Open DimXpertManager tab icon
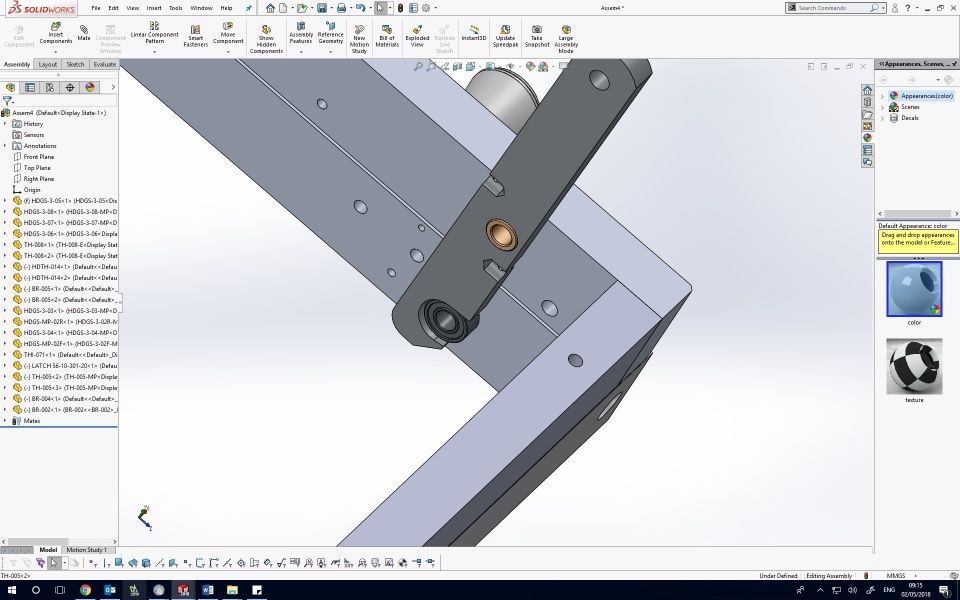Viewport: 960px width, 600px height. [x=70, y=87]
